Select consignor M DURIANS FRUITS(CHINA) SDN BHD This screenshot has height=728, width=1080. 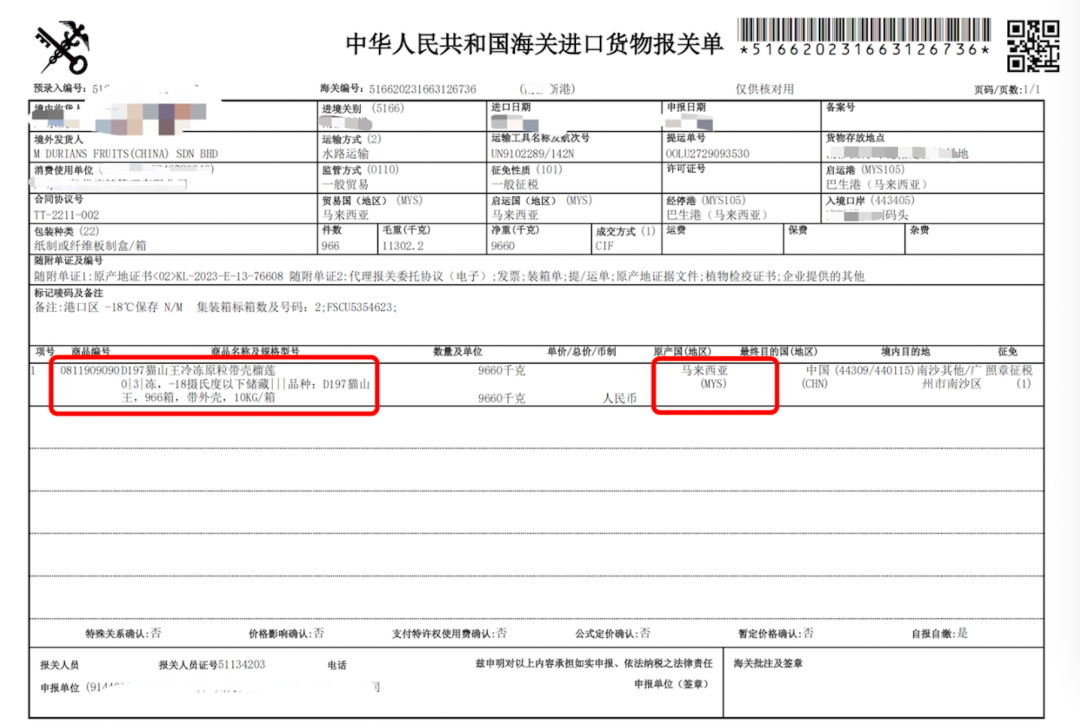tap(125, 154)
